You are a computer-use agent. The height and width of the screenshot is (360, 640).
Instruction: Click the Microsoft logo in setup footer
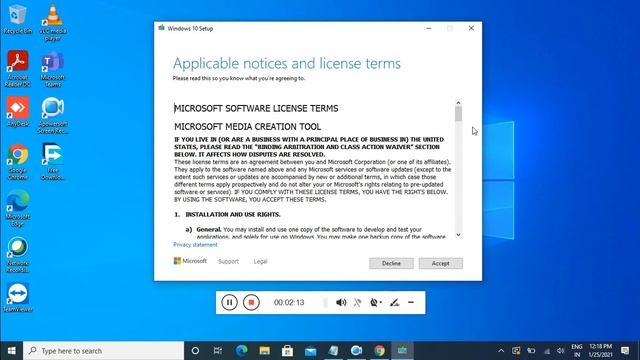tap(190, 261)
